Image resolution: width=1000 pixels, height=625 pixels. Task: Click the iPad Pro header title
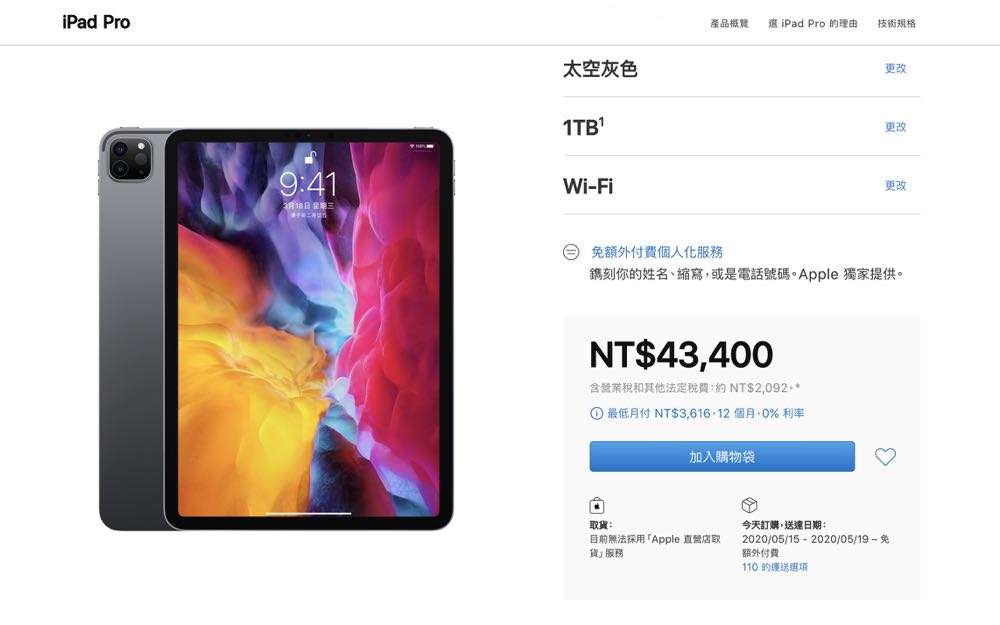click(x=96, y=22)
